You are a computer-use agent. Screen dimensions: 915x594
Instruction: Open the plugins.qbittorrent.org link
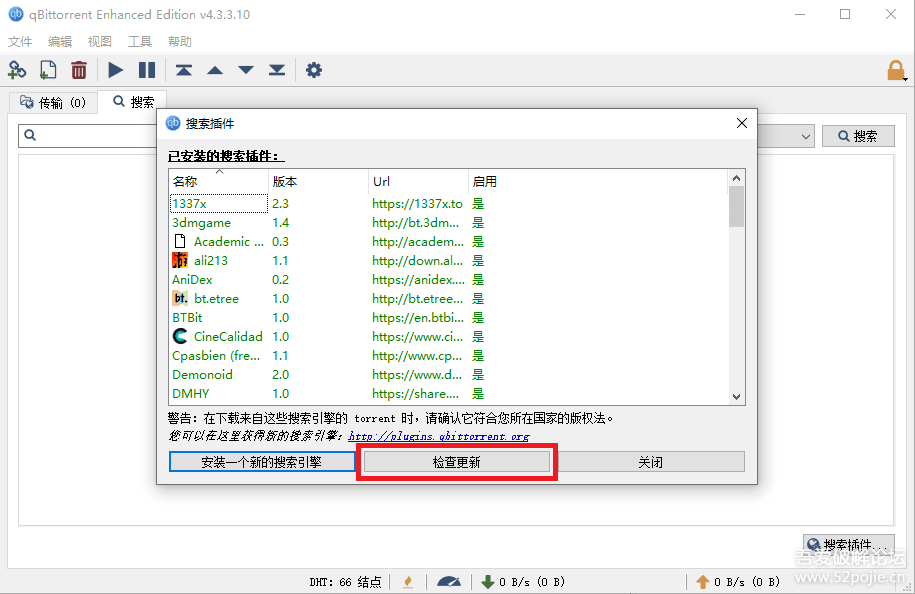[439, 436]
